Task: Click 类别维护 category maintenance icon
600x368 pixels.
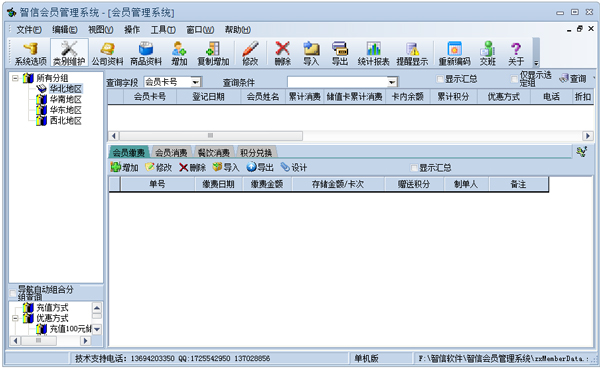Action: (x=69, y=53)
